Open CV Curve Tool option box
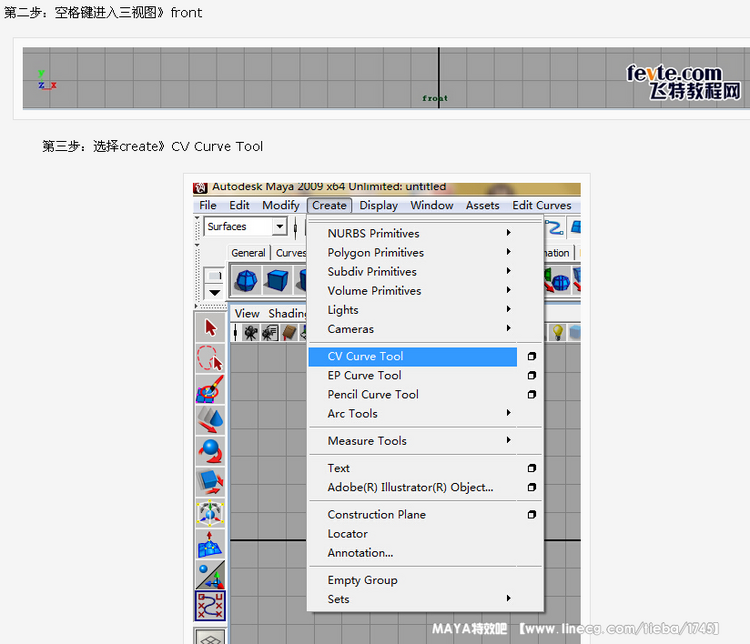Image resolution: width=750 pixels, height=644 pixels. click(x=531, y=356)
